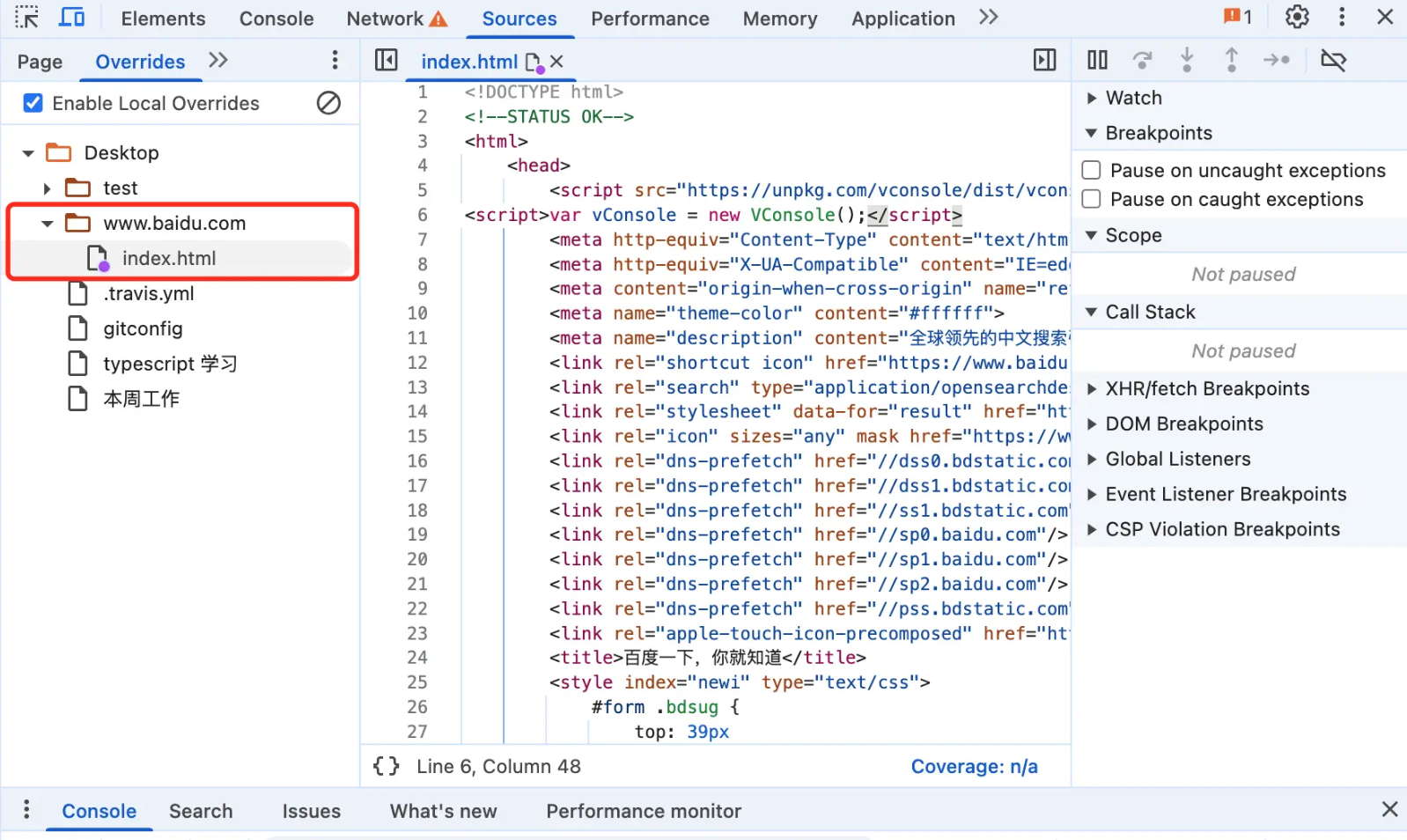1407x840 pixels.
Task: Open the Issues drawer tab
Action: coord(311,811)
